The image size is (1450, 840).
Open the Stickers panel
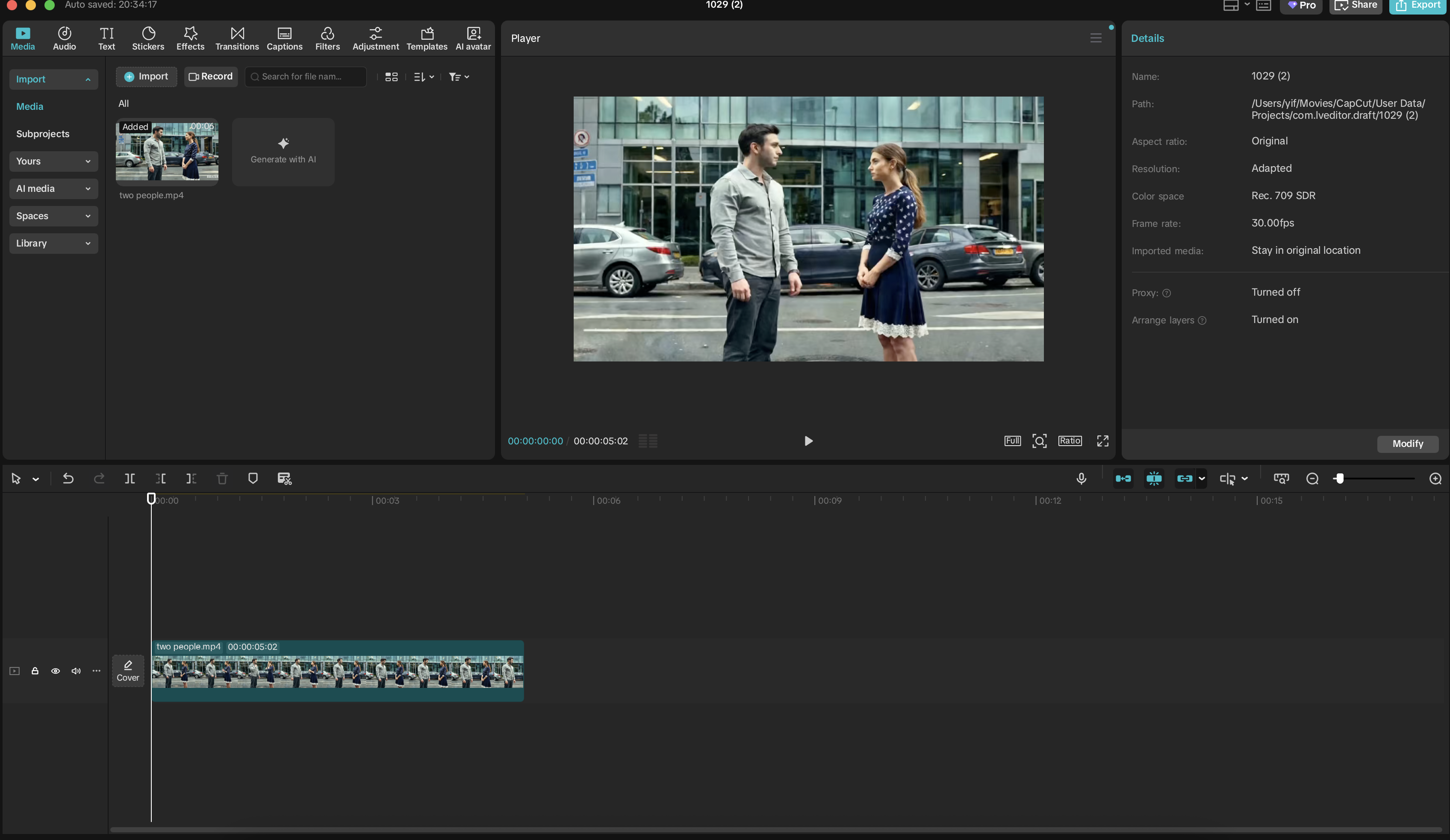point(148,38)
